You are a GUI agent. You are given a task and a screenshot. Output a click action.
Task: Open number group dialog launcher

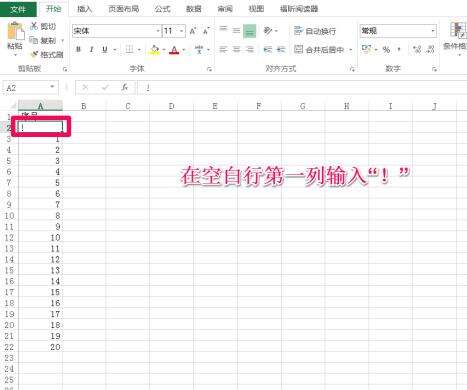click(434, 69)
